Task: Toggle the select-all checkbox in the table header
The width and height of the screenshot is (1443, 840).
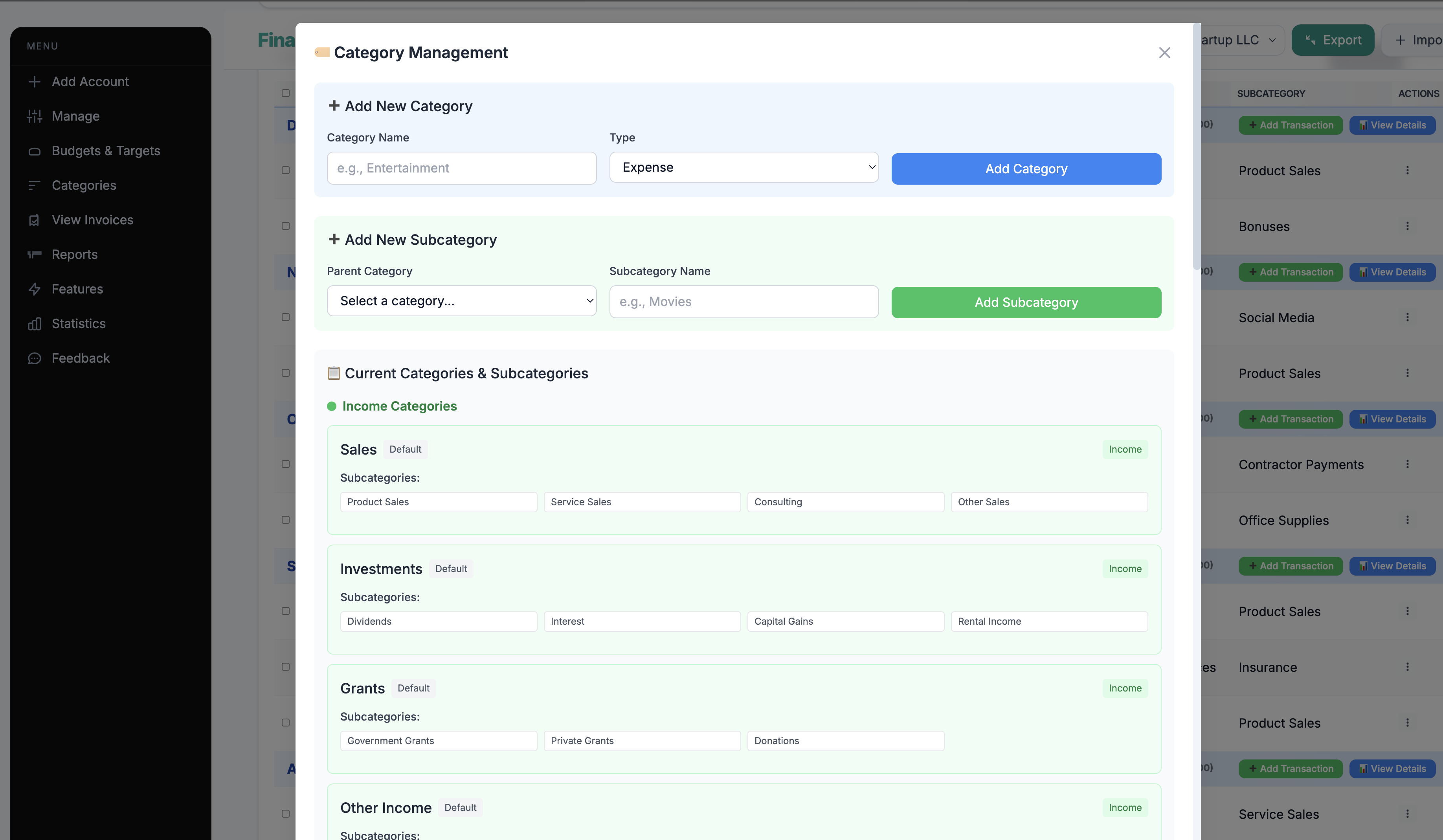Action: [x=285, y=93]
